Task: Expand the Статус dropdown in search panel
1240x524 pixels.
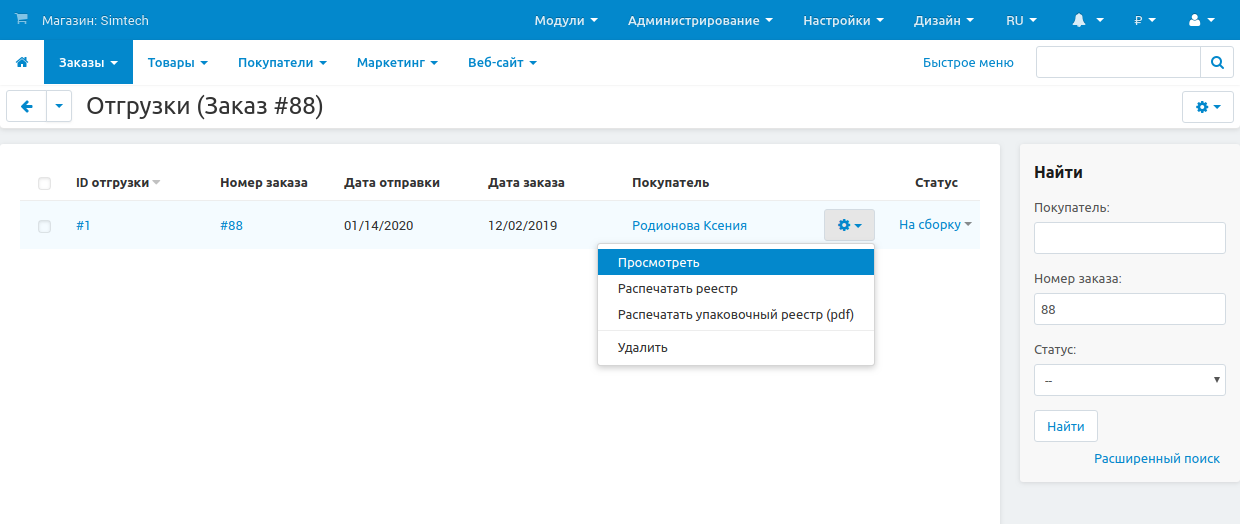Action: [1129, 380]
